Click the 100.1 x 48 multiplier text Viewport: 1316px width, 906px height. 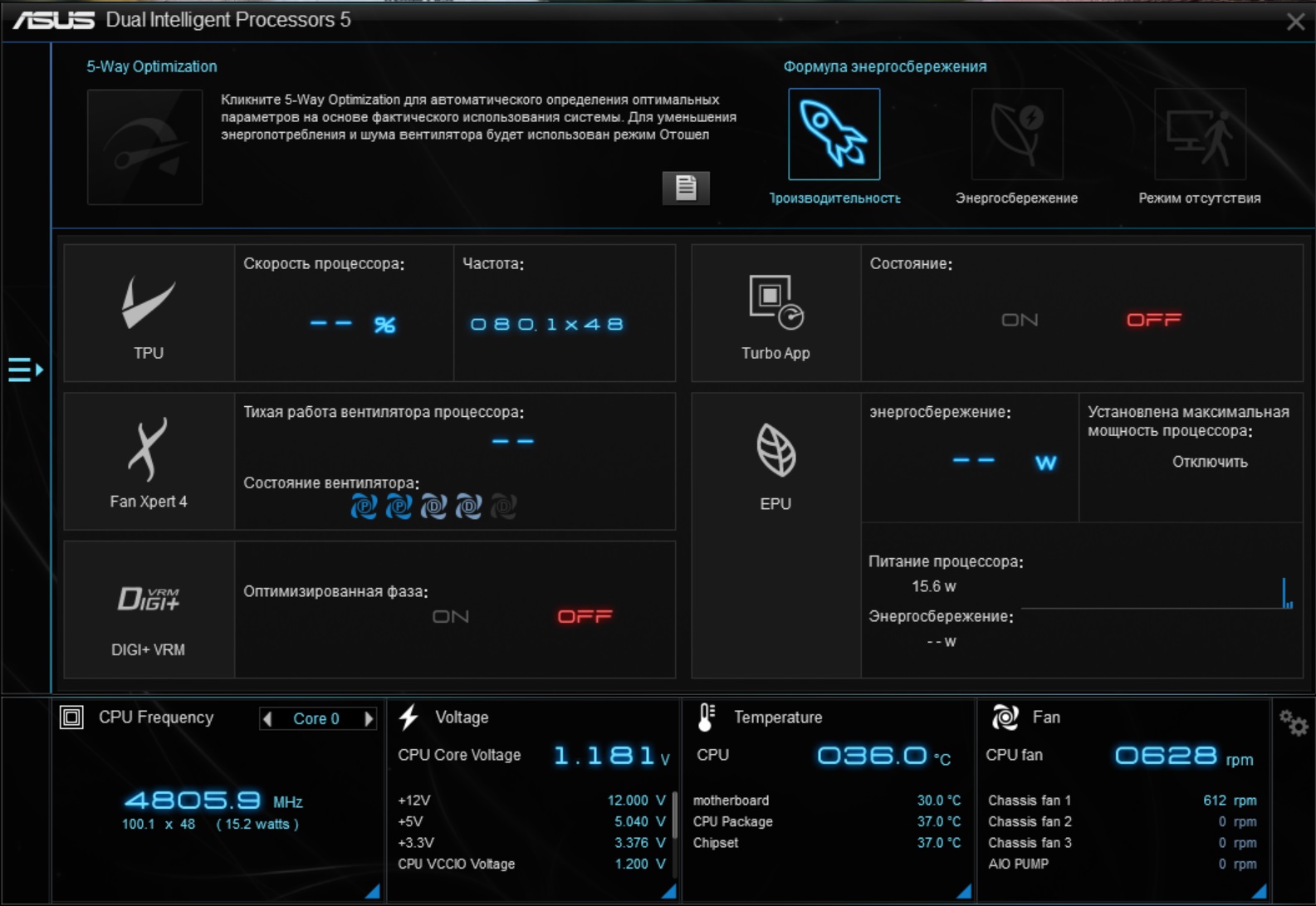(x=159, y=824)
